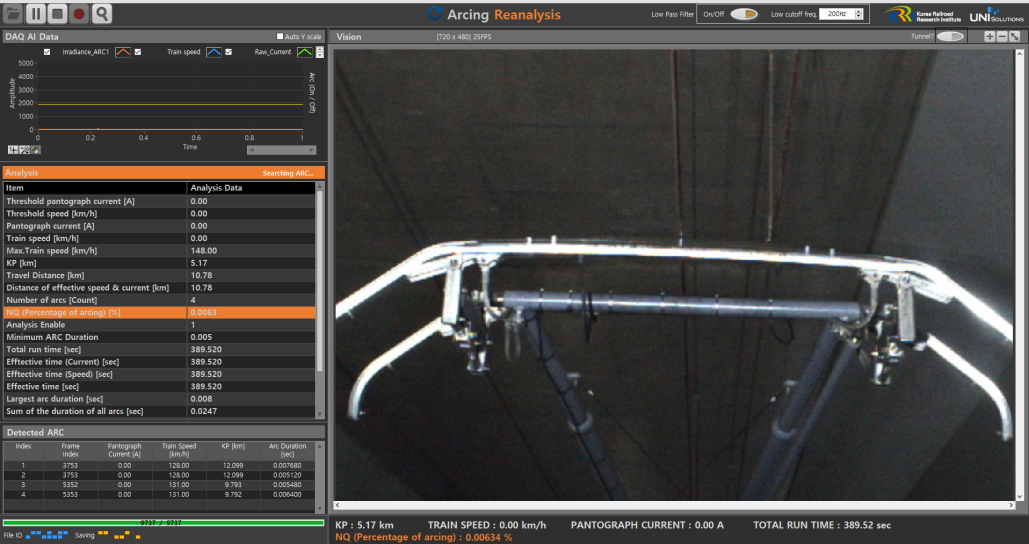Pause the reanalysis playback
This screenshot has height=544, width=1029.
[35, 13]
